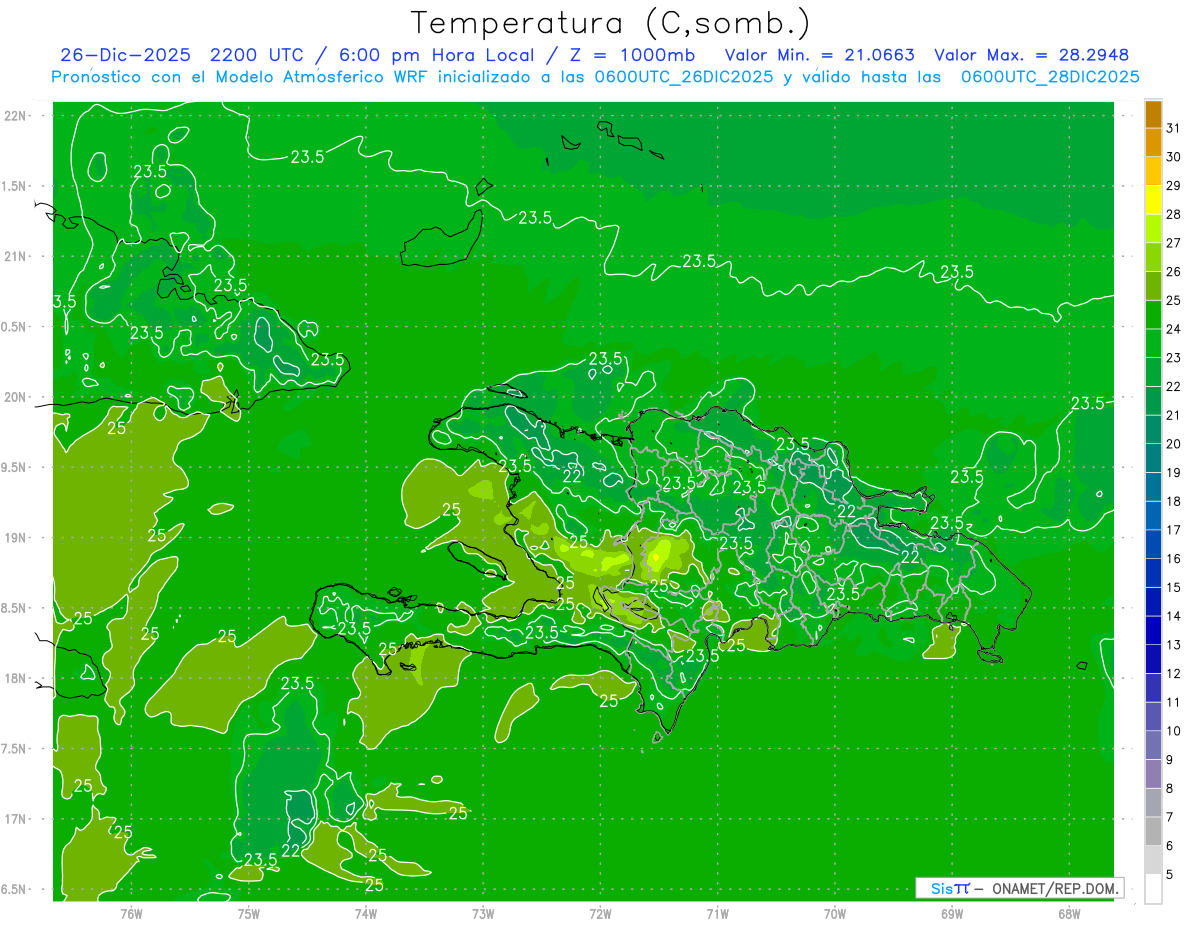Click the '26' color scale value
Screen dimensions: 1200x927
(x=1174, y=272)
